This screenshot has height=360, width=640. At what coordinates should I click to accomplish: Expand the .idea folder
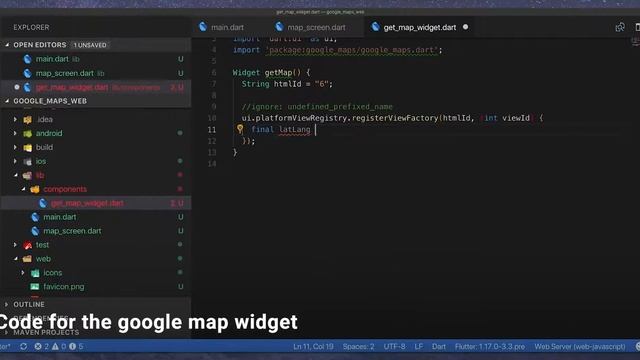click(15, 119)
